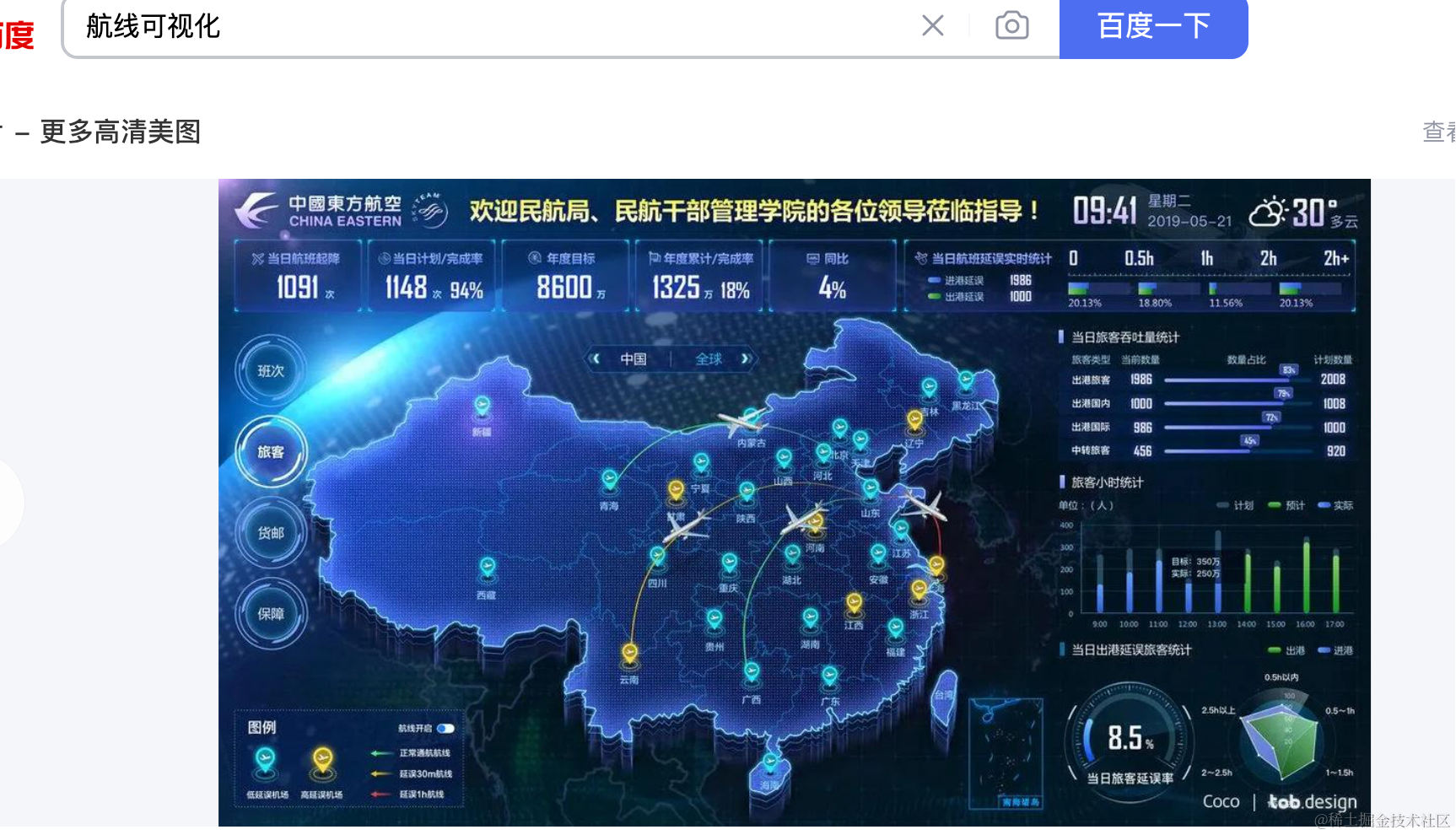Click the 重庆 airport marker
The width and height of the screenshot is (1456, 835).
click(729, 563)
